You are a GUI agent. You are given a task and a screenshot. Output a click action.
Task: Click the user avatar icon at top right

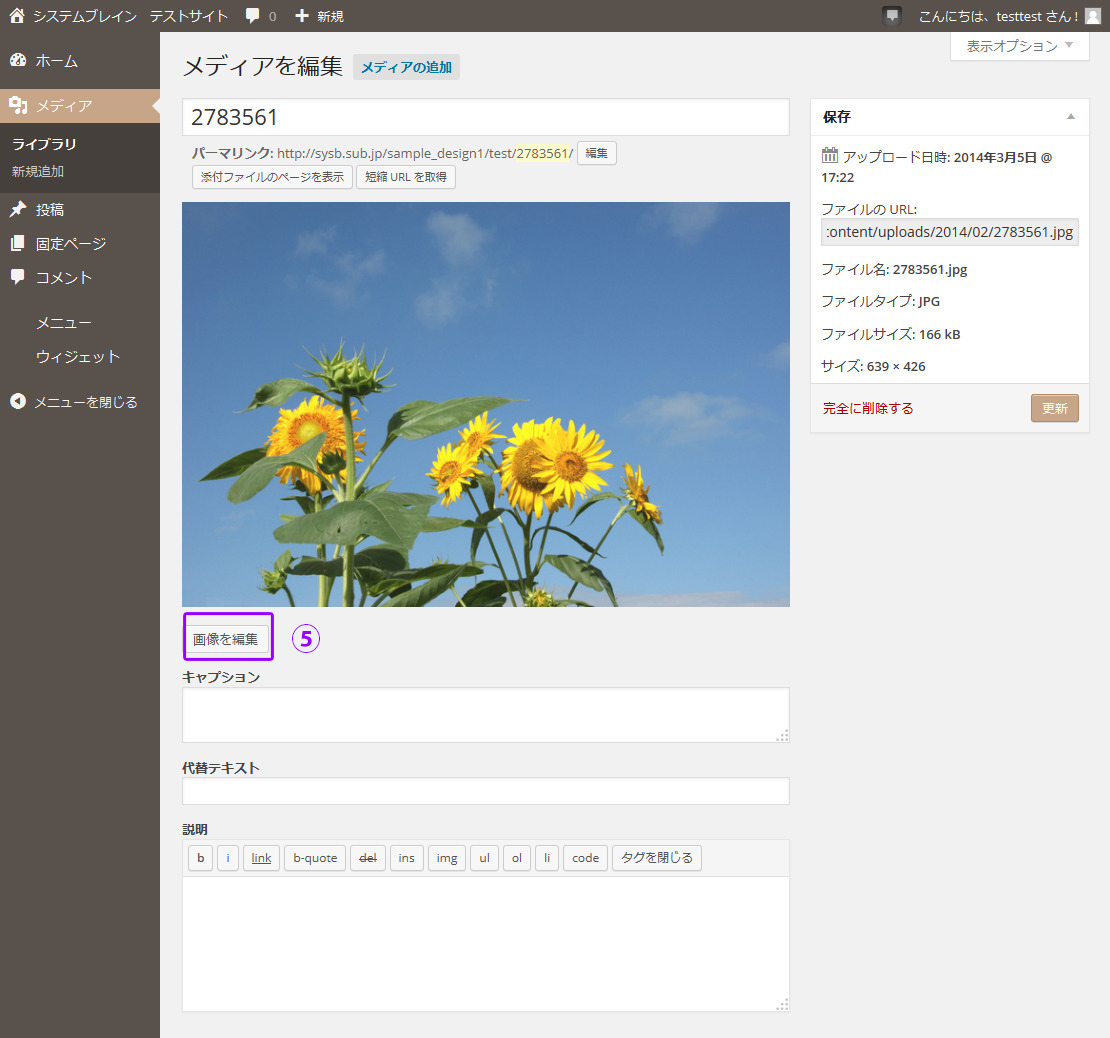(x=1092, y=16)
